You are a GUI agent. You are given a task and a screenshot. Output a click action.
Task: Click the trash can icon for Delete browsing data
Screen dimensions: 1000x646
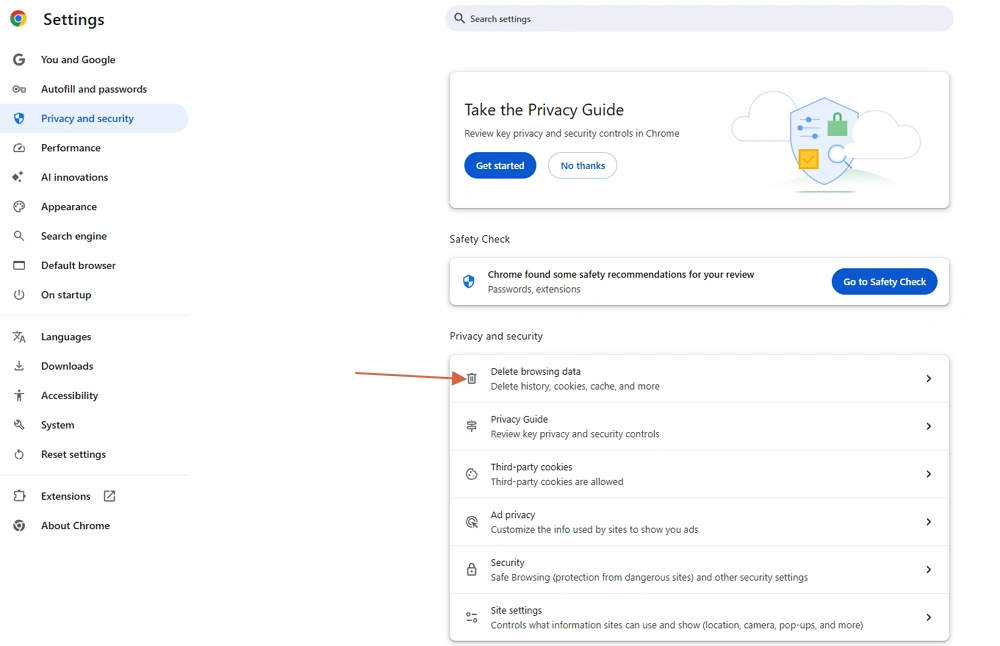(x=471, y=378)
